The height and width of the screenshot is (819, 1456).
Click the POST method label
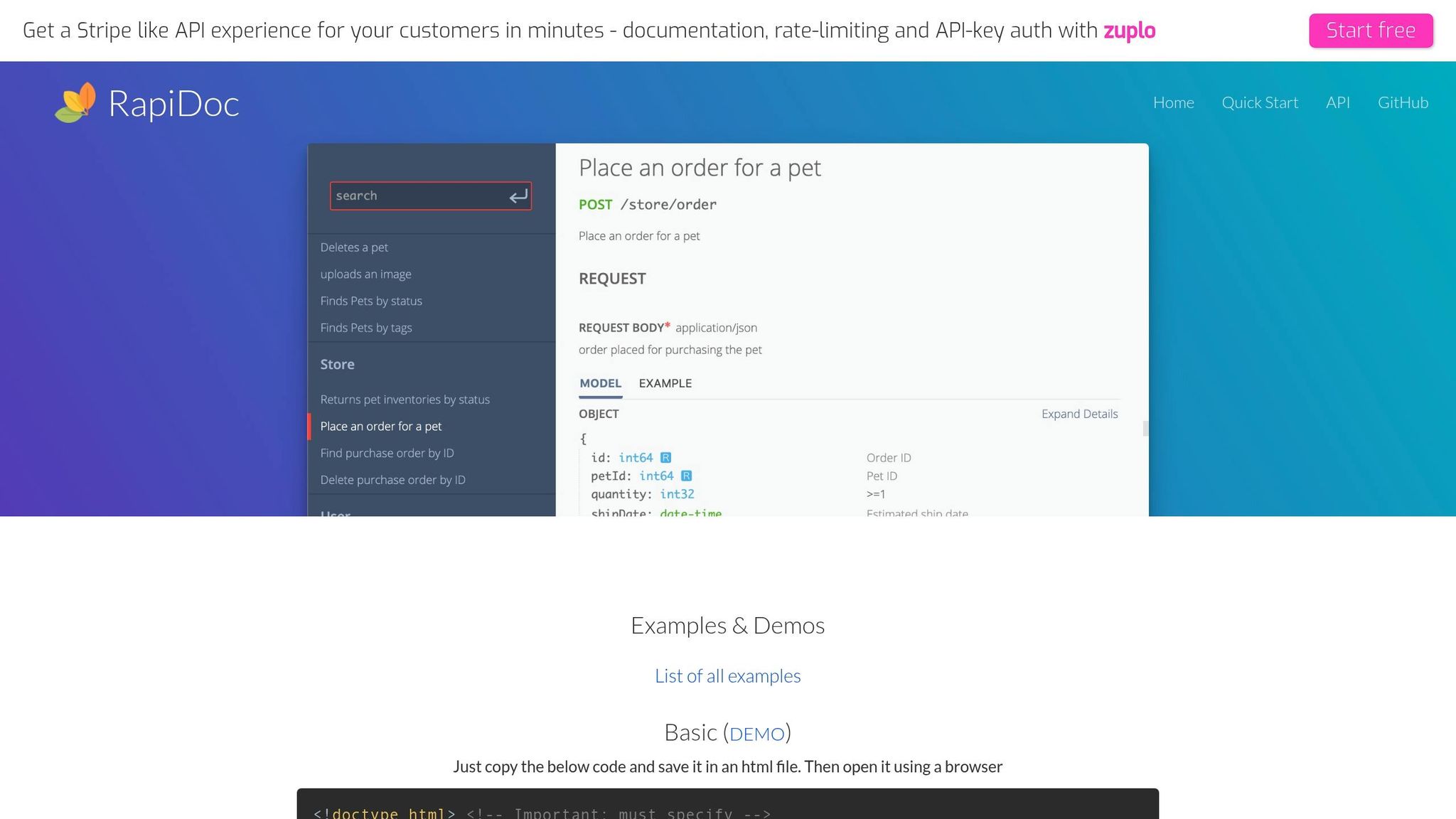pos(595,205)
